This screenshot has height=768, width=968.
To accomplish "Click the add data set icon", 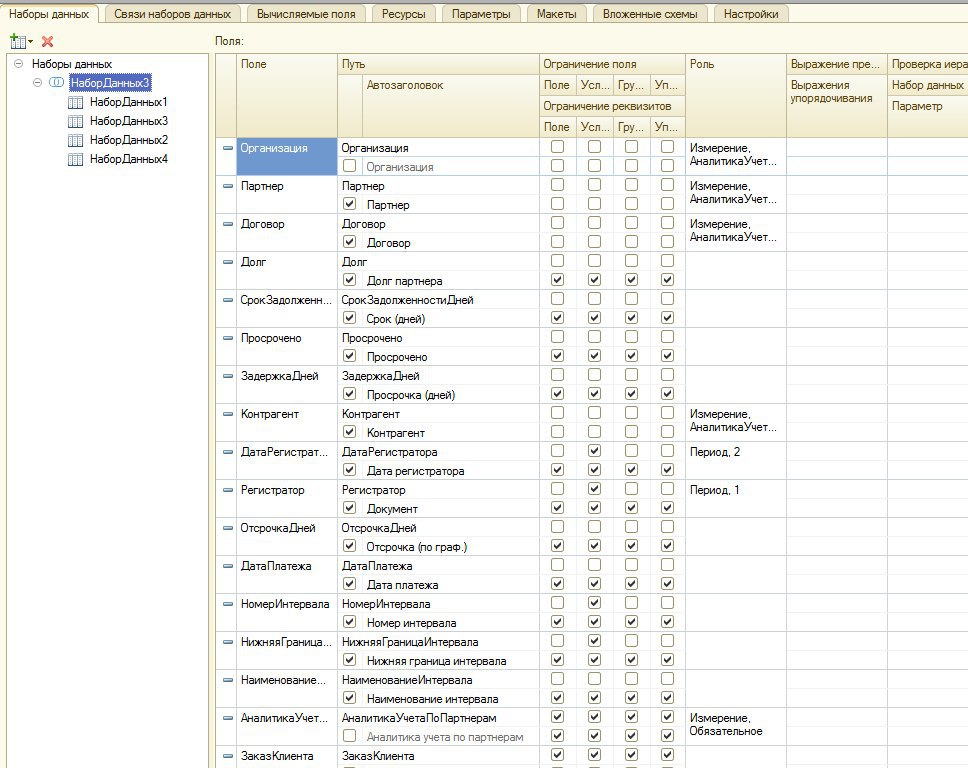I will tap(17, 41).
